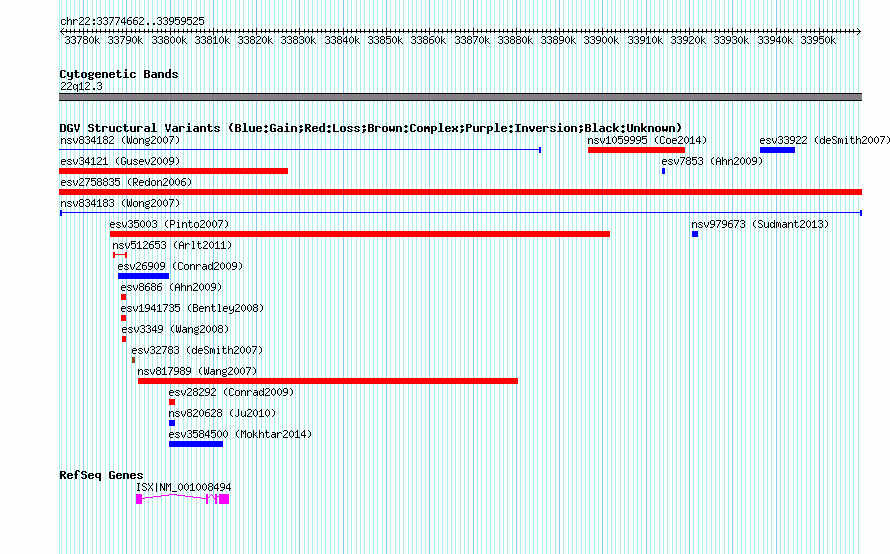Click the nsv1059995 (Coe2014) red bar
Viewport: 890px width, 554px height.
pyautogui.click(x=636, y=150)
